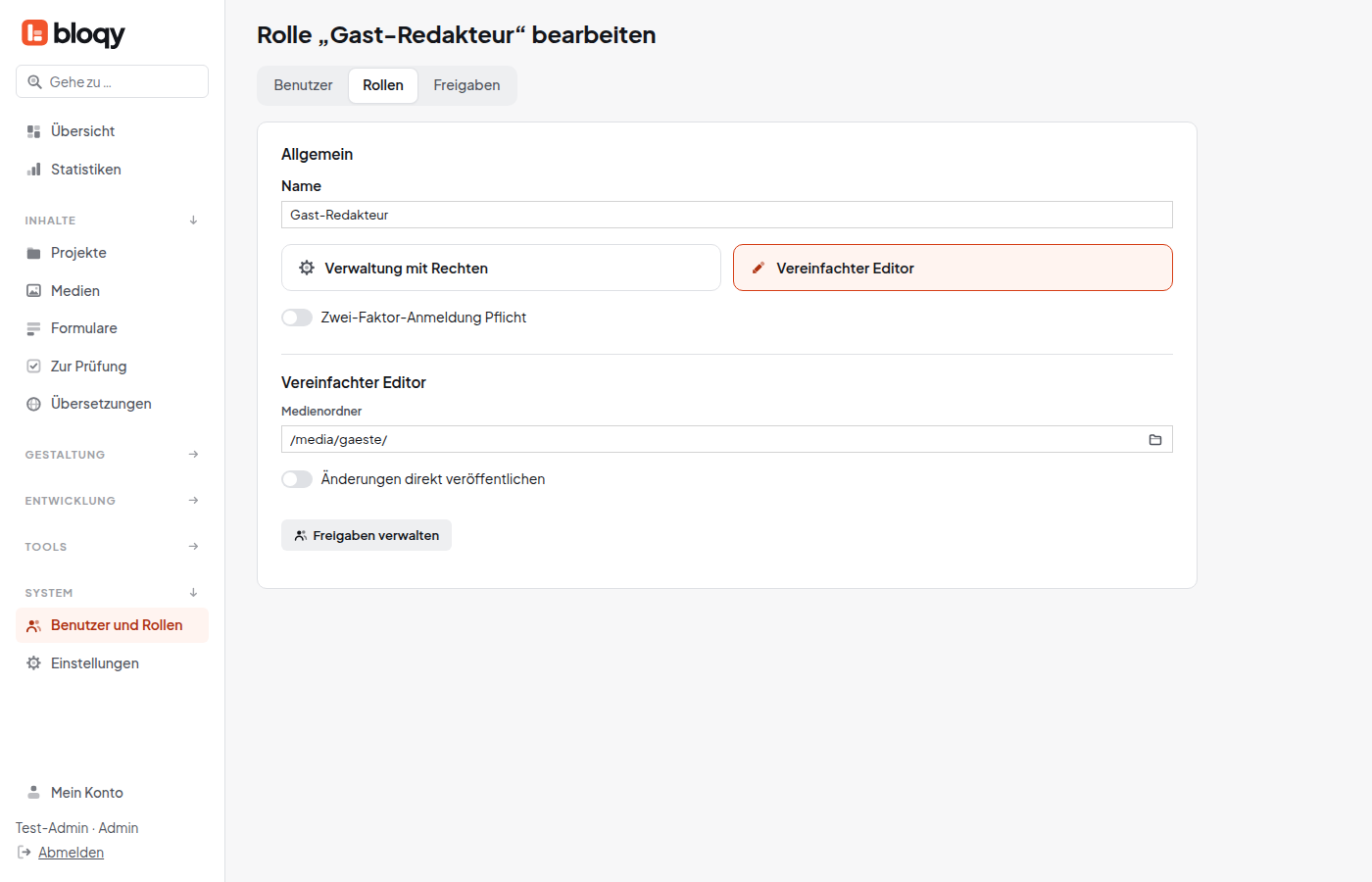Click the Medienordner path field

(x=727, y=439)
